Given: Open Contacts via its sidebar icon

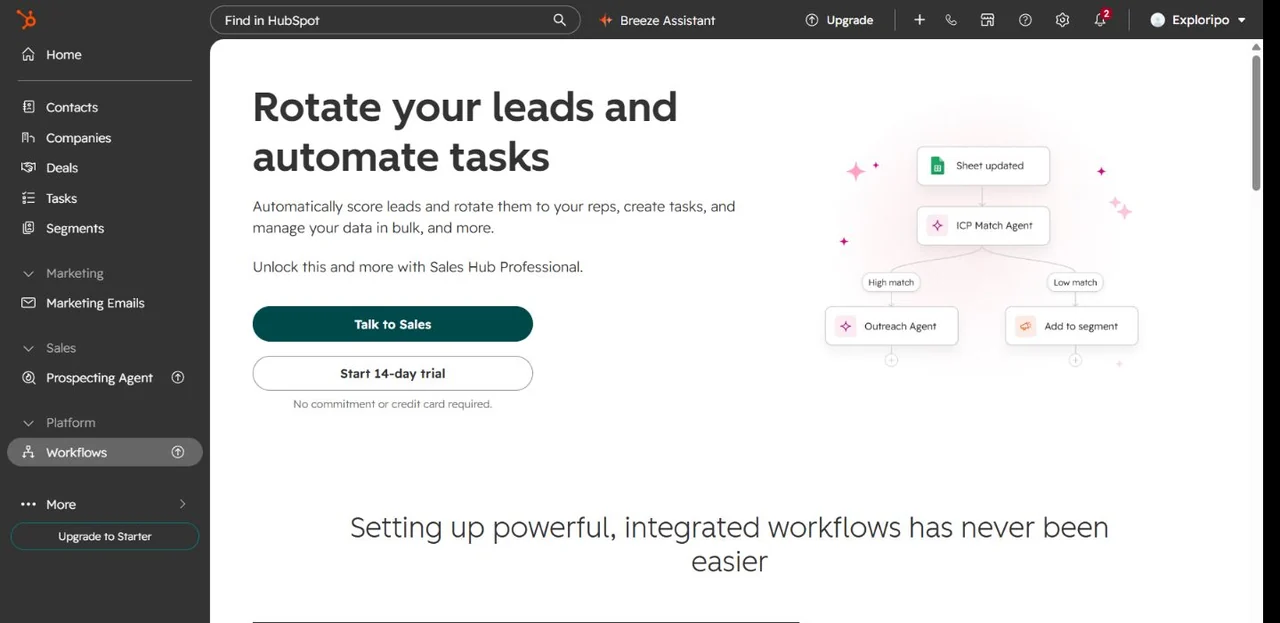Looking at the screenshot, I should coord(28,107).
